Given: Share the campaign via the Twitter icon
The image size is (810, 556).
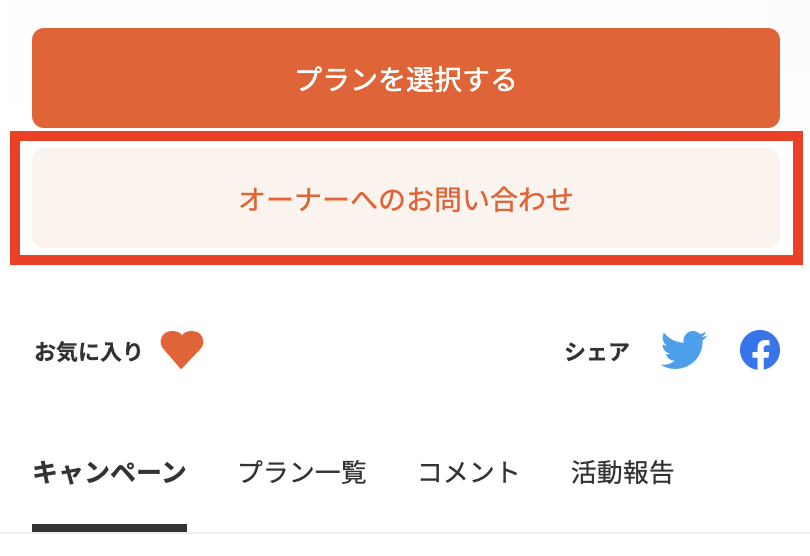Looking at the screenshot, I should point(684,350).
